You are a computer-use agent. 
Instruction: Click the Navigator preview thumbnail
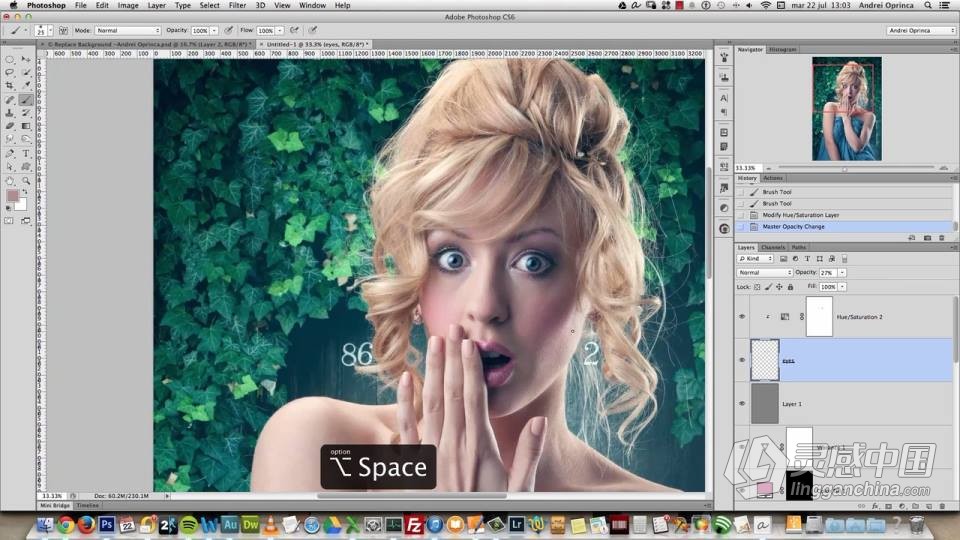click(x=847, y=109)
